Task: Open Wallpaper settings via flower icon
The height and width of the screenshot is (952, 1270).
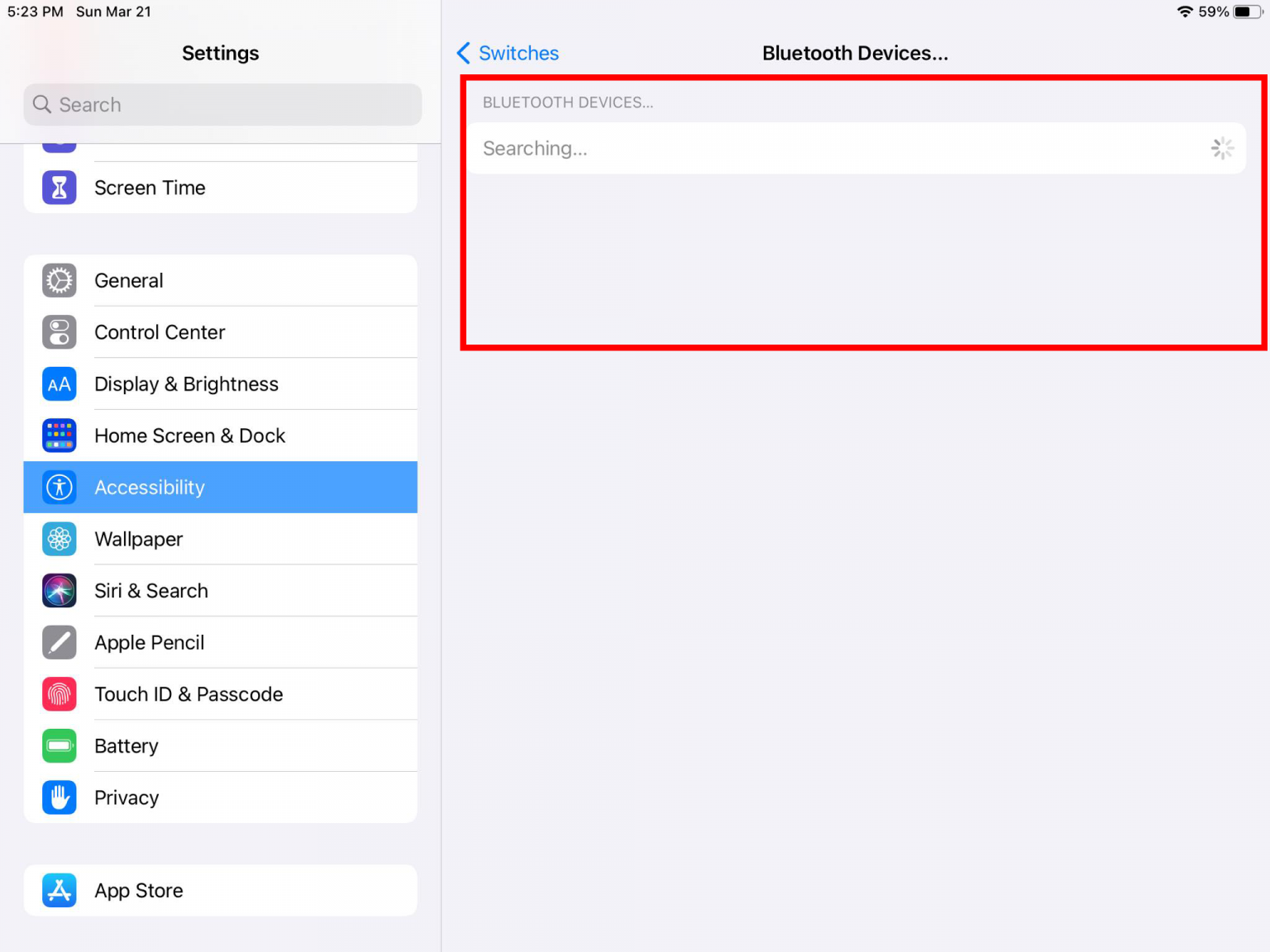Action: coord(59,539)
